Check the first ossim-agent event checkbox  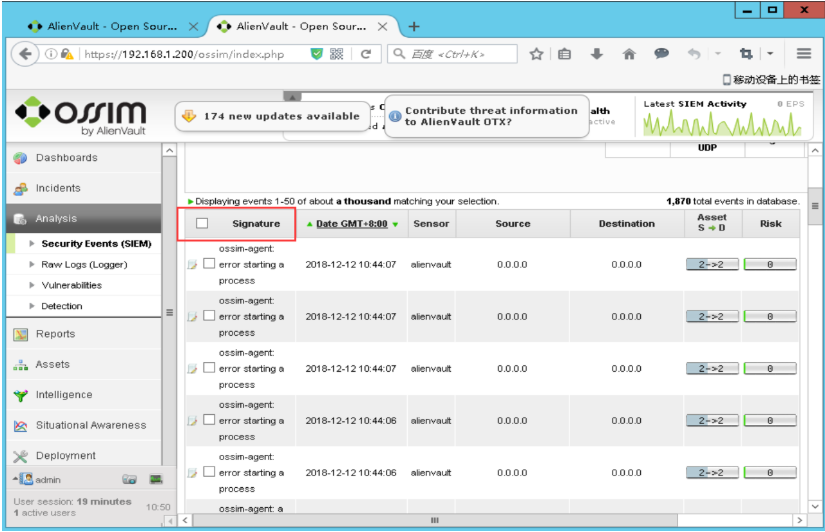click(209, 263)
